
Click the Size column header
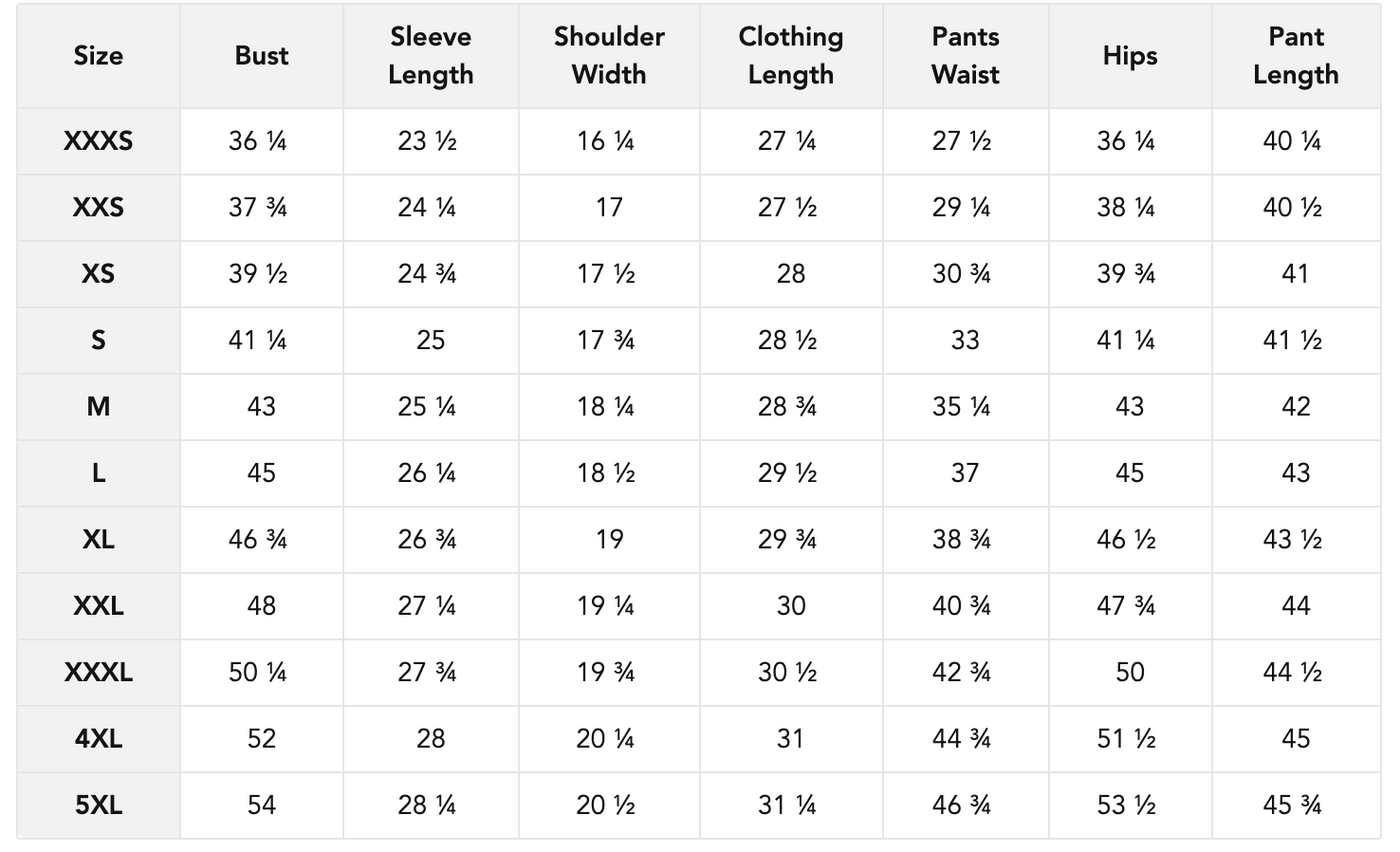click(98, 56)
